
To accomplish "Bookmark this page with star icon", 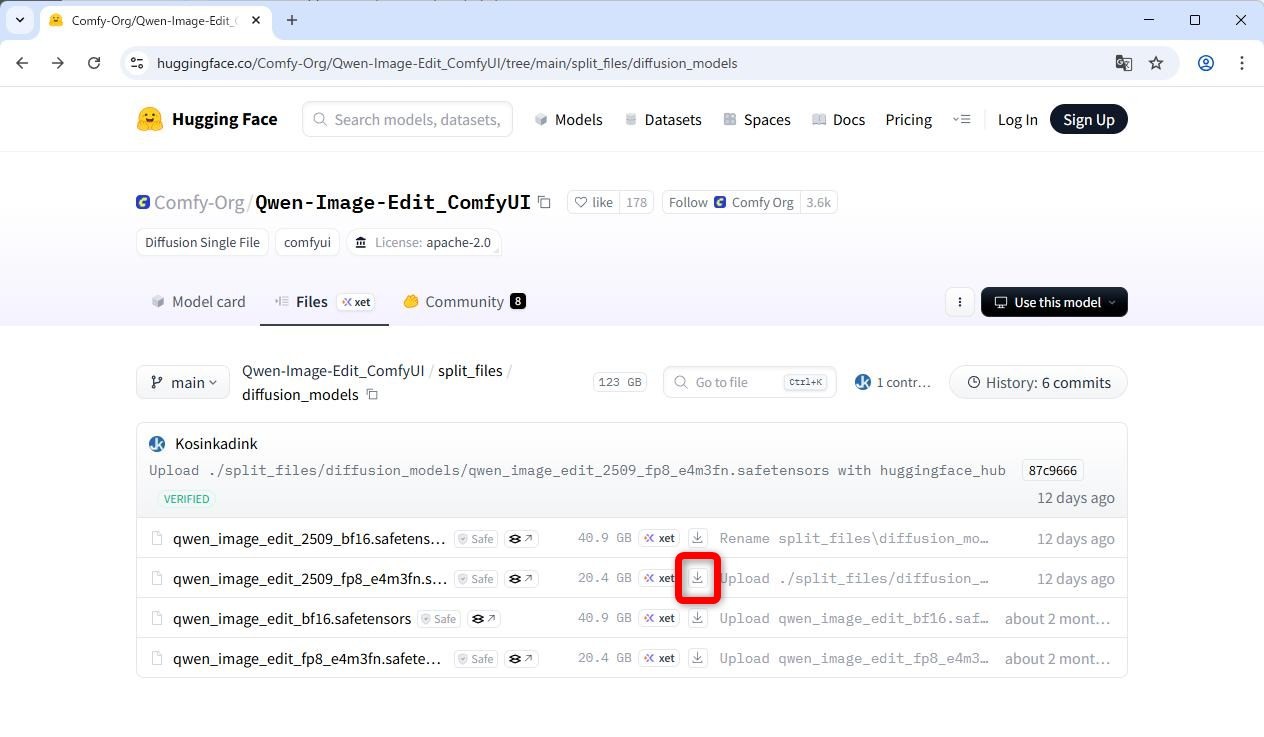I will pyautogui.click(x=1156, y=63).
